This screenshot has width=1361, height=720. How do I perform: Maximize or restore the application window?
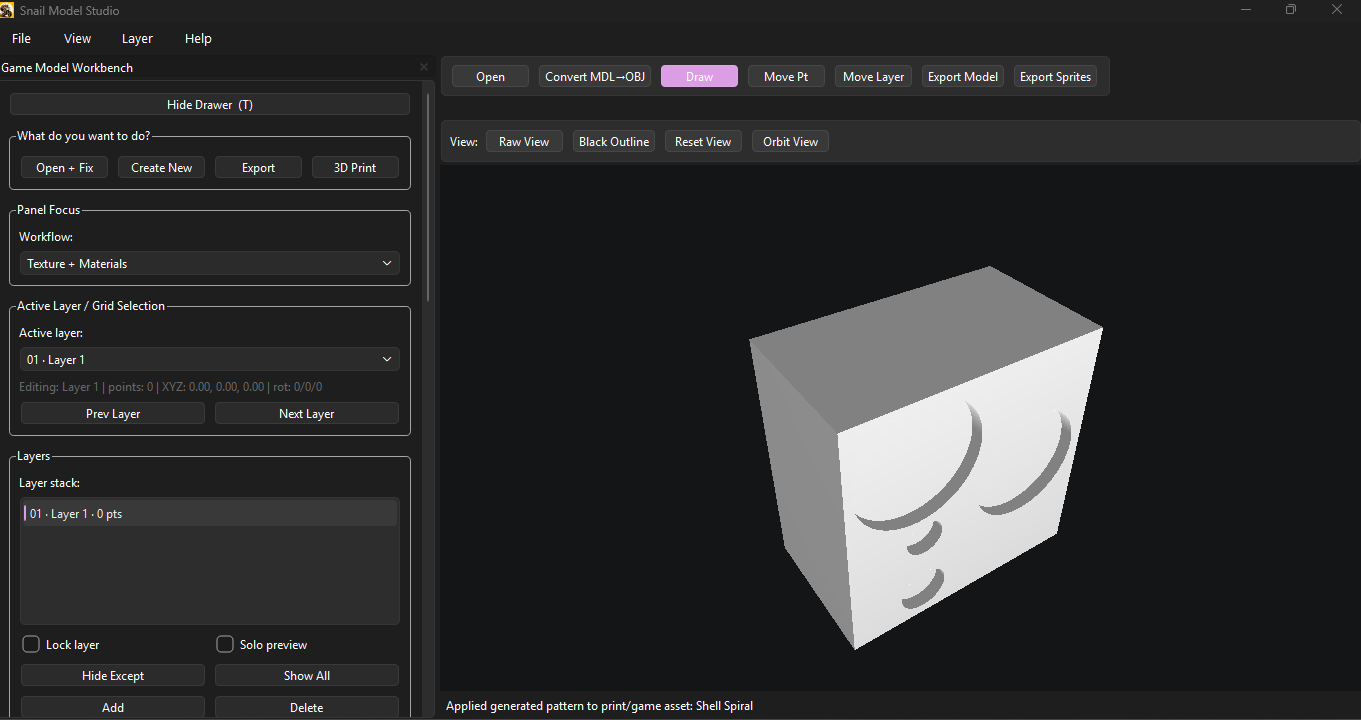[1291, 10]
